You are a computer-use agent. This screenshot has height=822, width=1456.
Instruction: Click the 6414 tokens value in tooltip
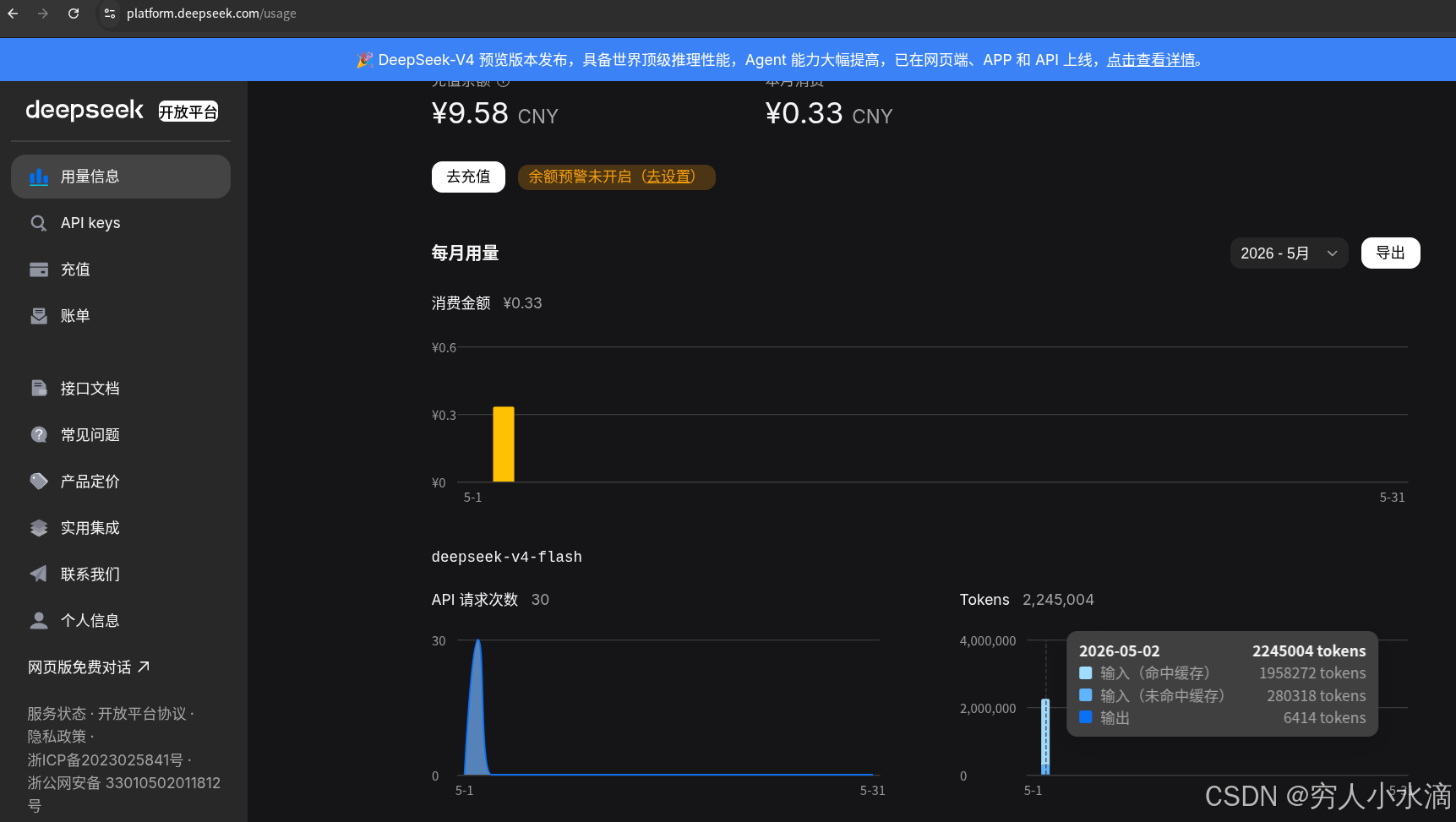click(x=1325, y=718)
